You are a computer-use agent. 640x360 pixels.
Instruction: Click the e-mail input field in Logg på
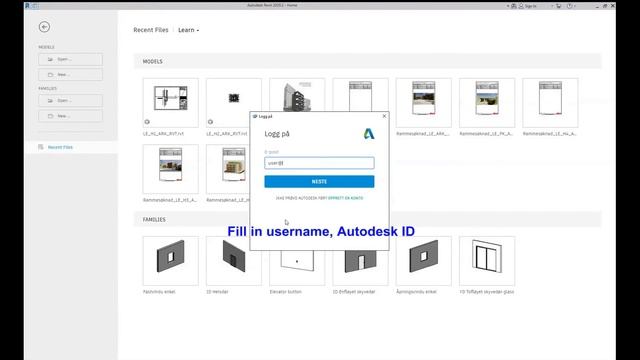tap(319, 163)
